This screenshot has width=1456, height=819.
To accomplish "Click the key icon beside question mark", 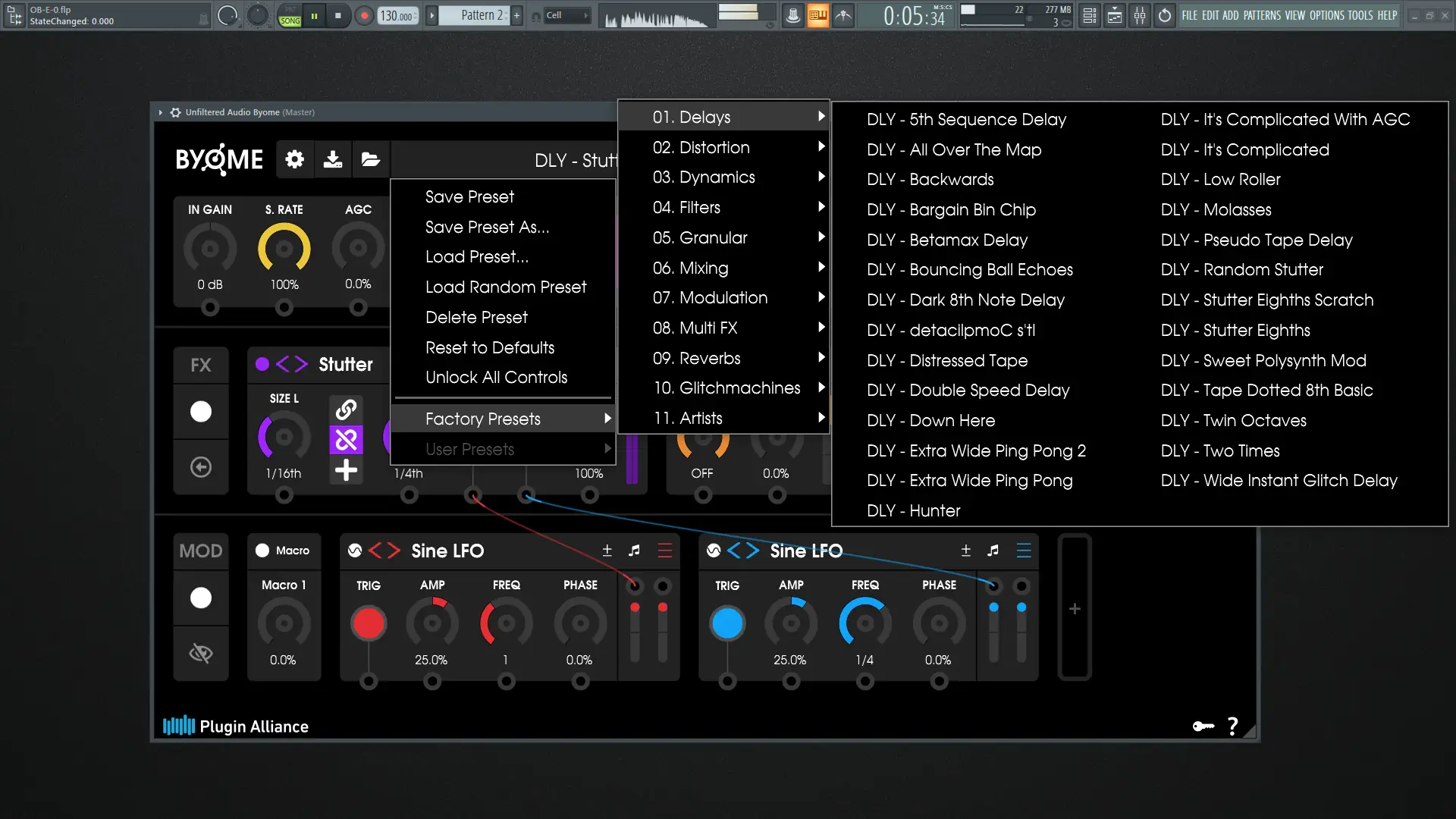I will pyautogui.click(x=1203, y=726).
